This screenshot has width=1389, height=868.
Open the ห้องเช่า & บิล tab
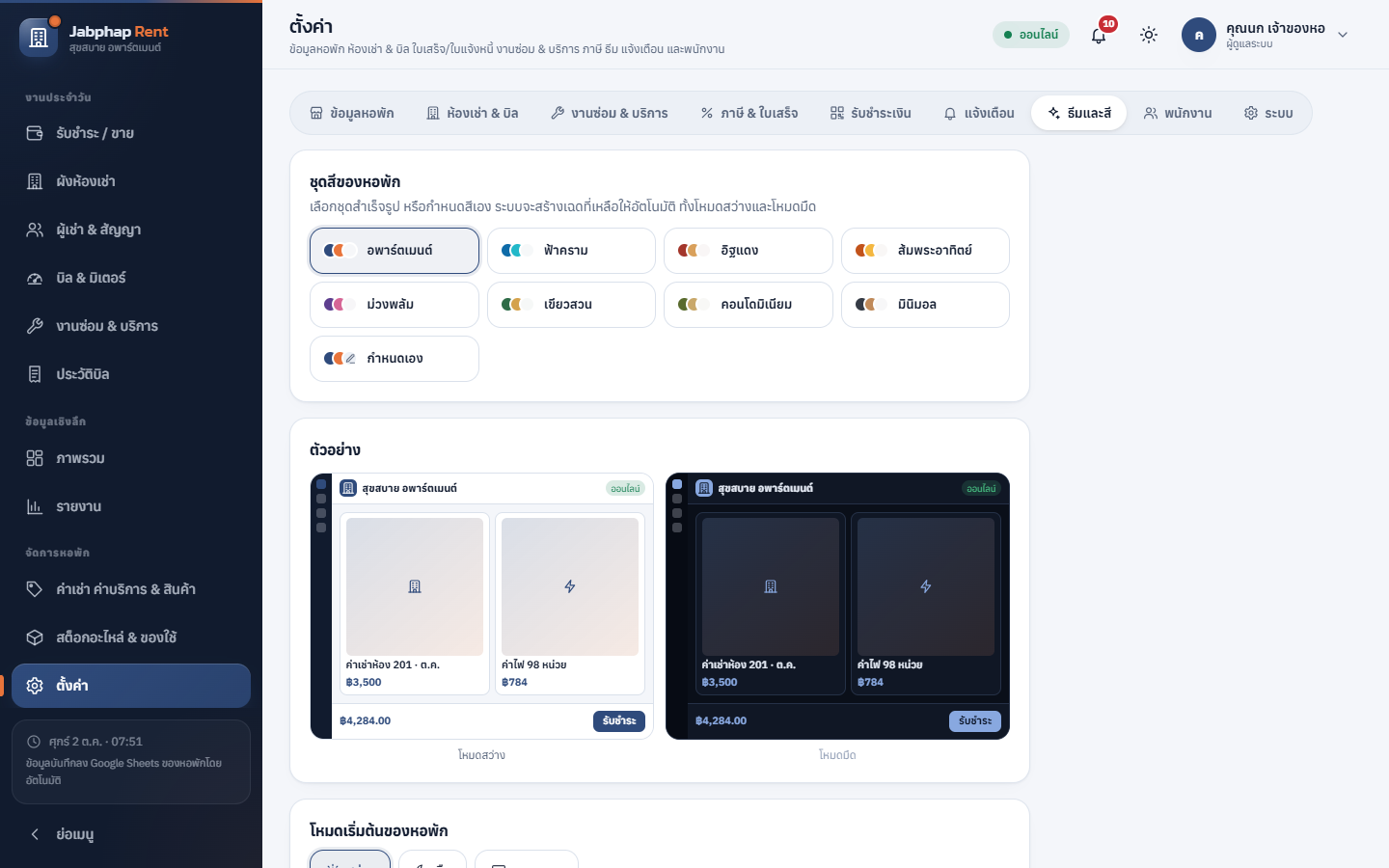pos(473,113)
